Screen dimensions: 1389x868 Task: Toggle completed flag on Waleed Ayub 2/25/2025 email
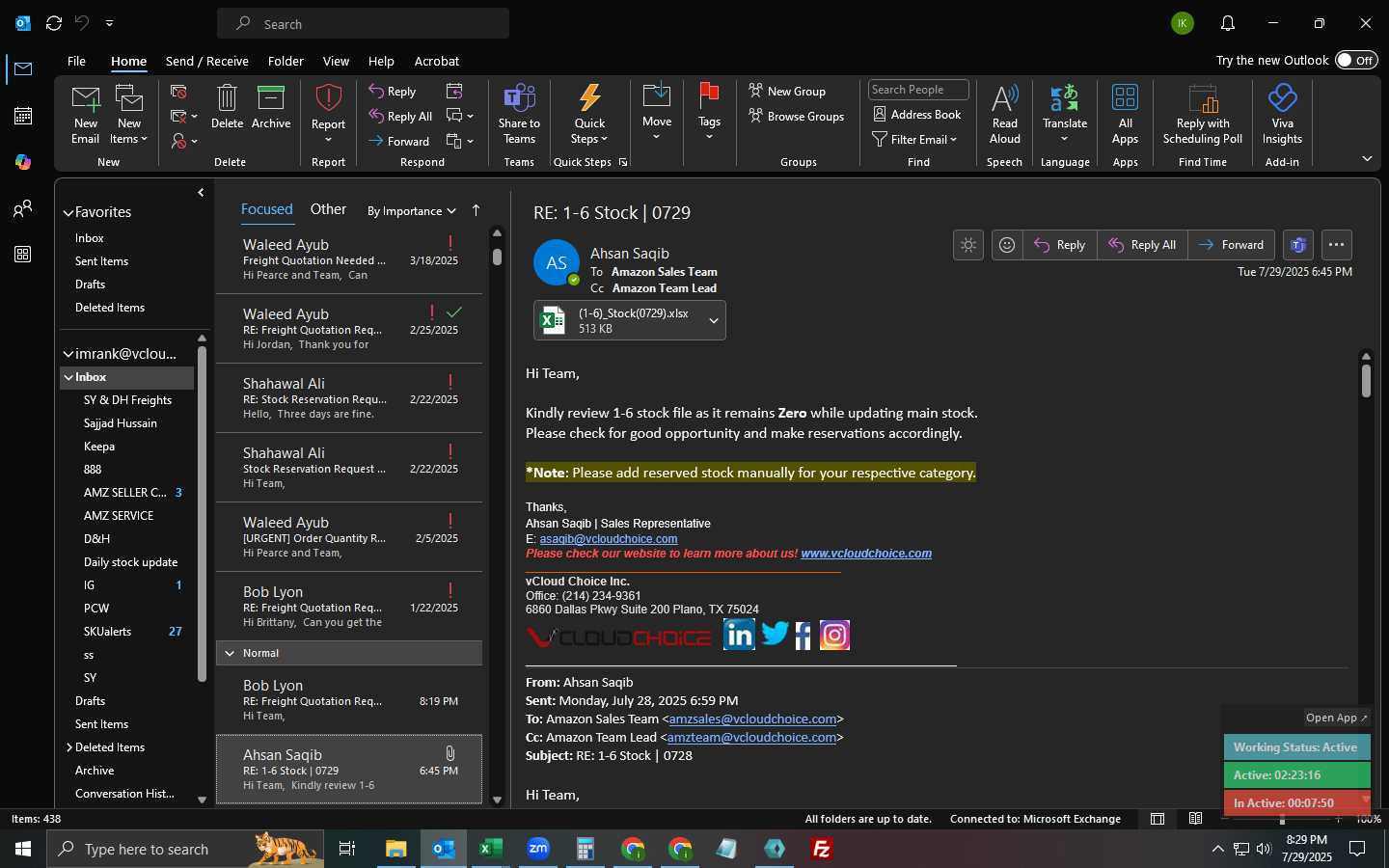pyautogui.click(x=454, y=312)
